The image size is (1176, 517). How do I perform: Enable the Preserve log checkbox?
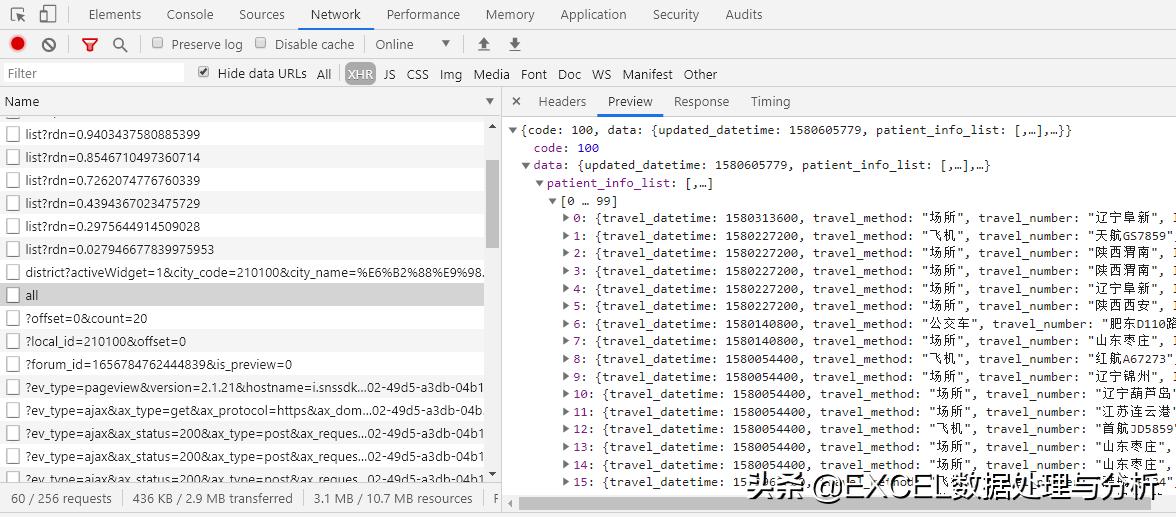[158, 43]
